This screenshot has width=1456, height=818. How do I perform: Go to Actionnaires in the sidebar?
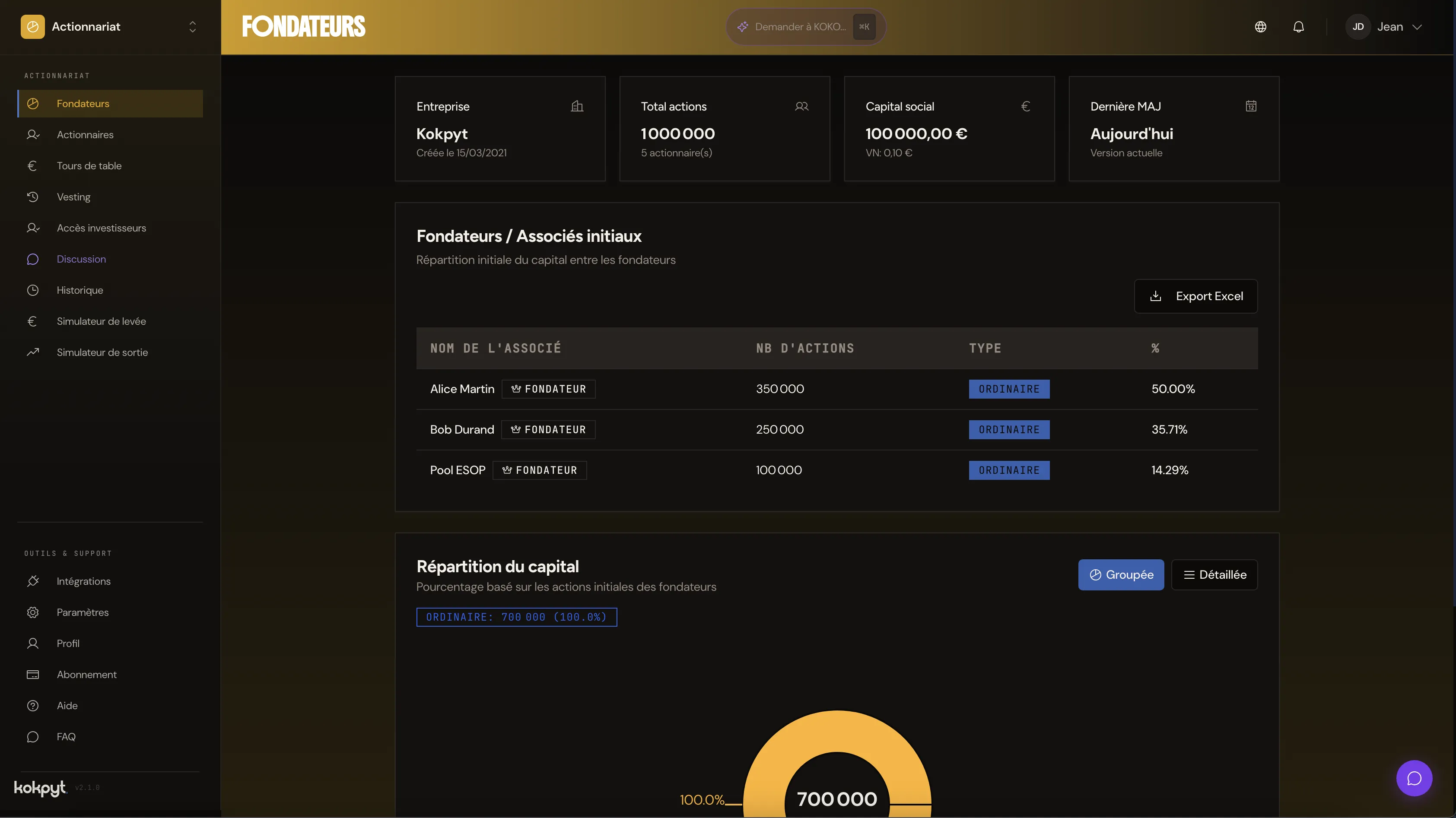110,134
